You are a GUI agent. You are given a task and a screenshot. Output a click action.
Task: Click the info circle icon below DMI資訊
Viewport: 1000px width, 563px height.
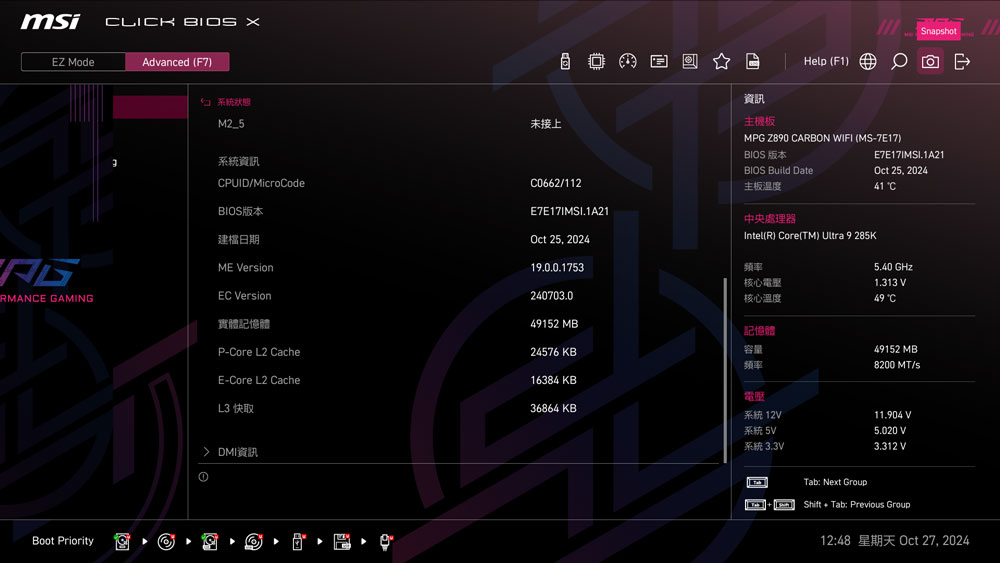[x=203, y=476]
